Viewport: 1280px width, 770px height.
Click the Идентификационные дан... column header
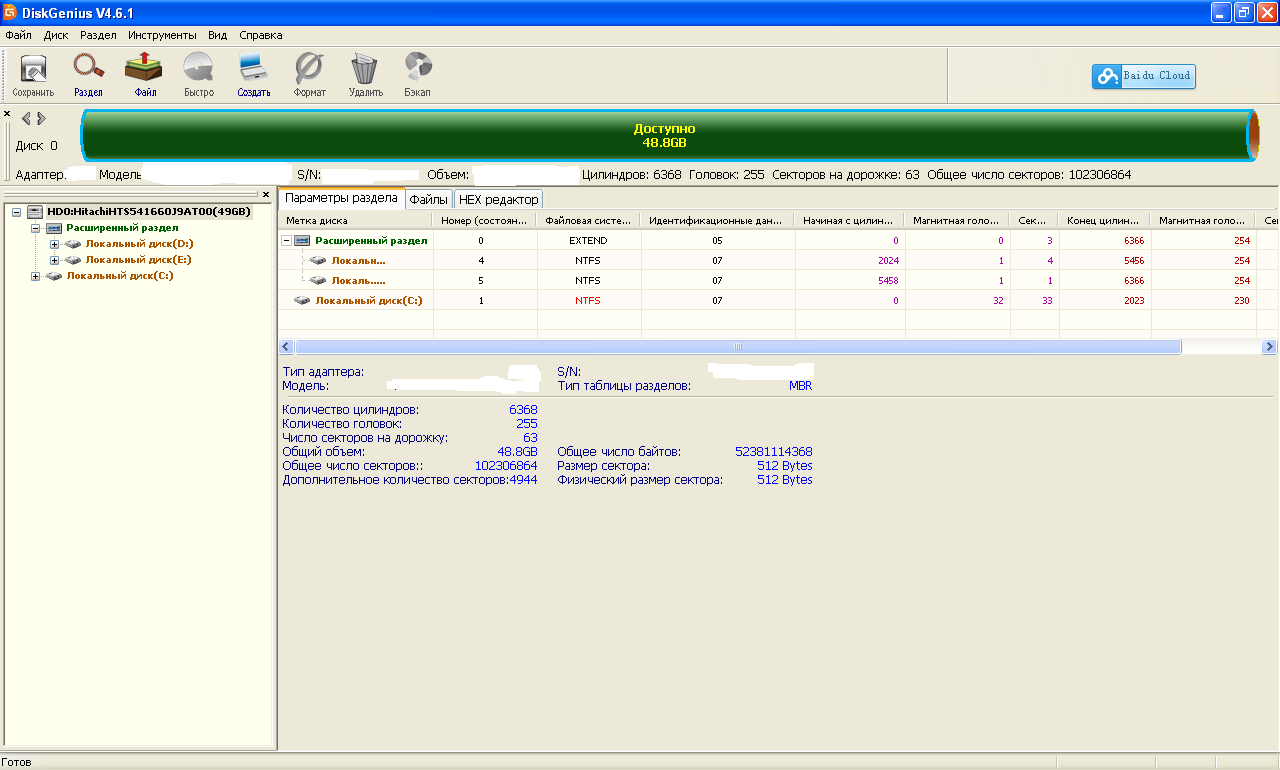pyautogui.click(x=717, y=220)
